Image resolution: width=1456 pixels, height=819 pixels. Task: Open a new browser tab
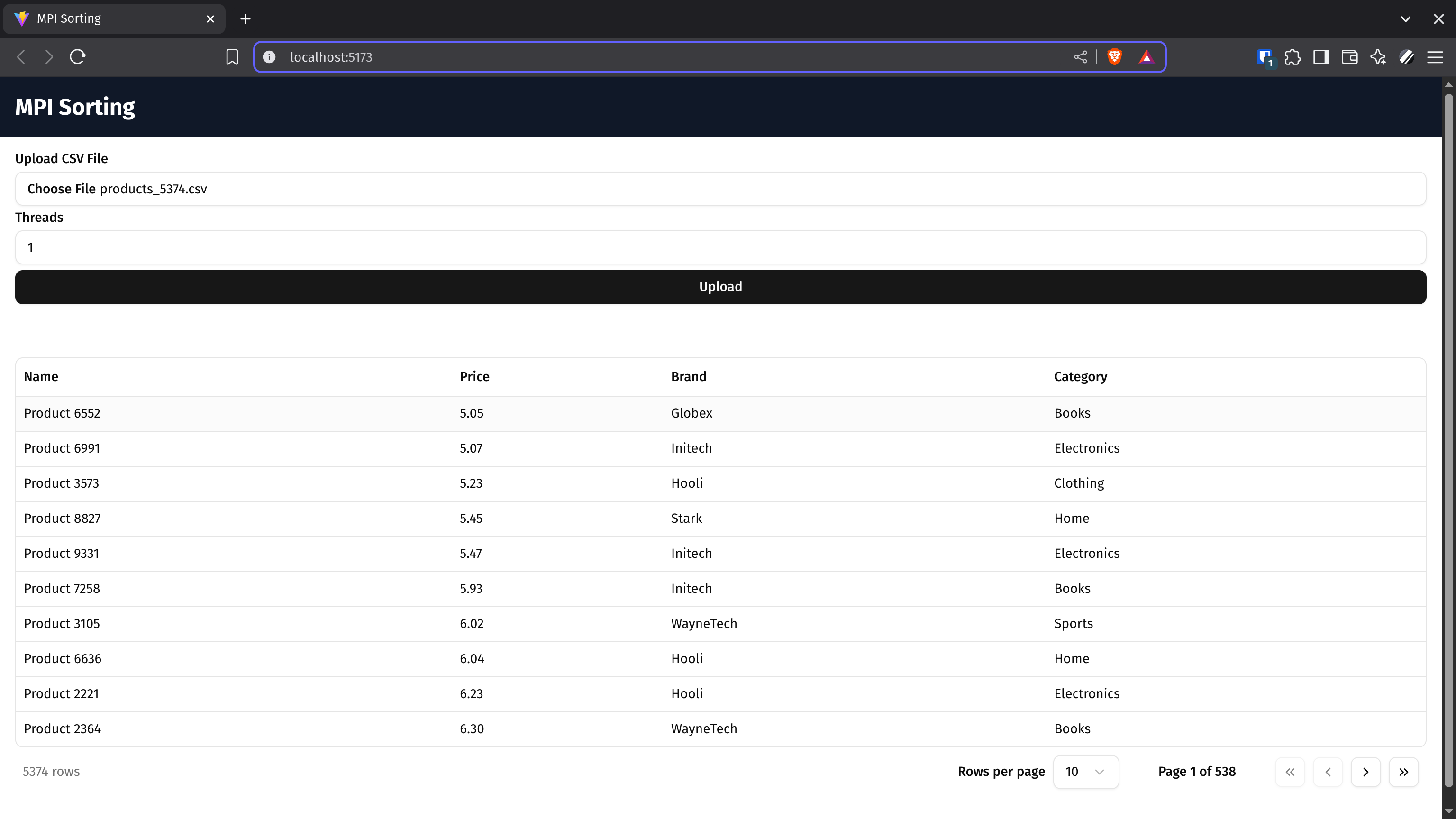[x=246, y=18]
